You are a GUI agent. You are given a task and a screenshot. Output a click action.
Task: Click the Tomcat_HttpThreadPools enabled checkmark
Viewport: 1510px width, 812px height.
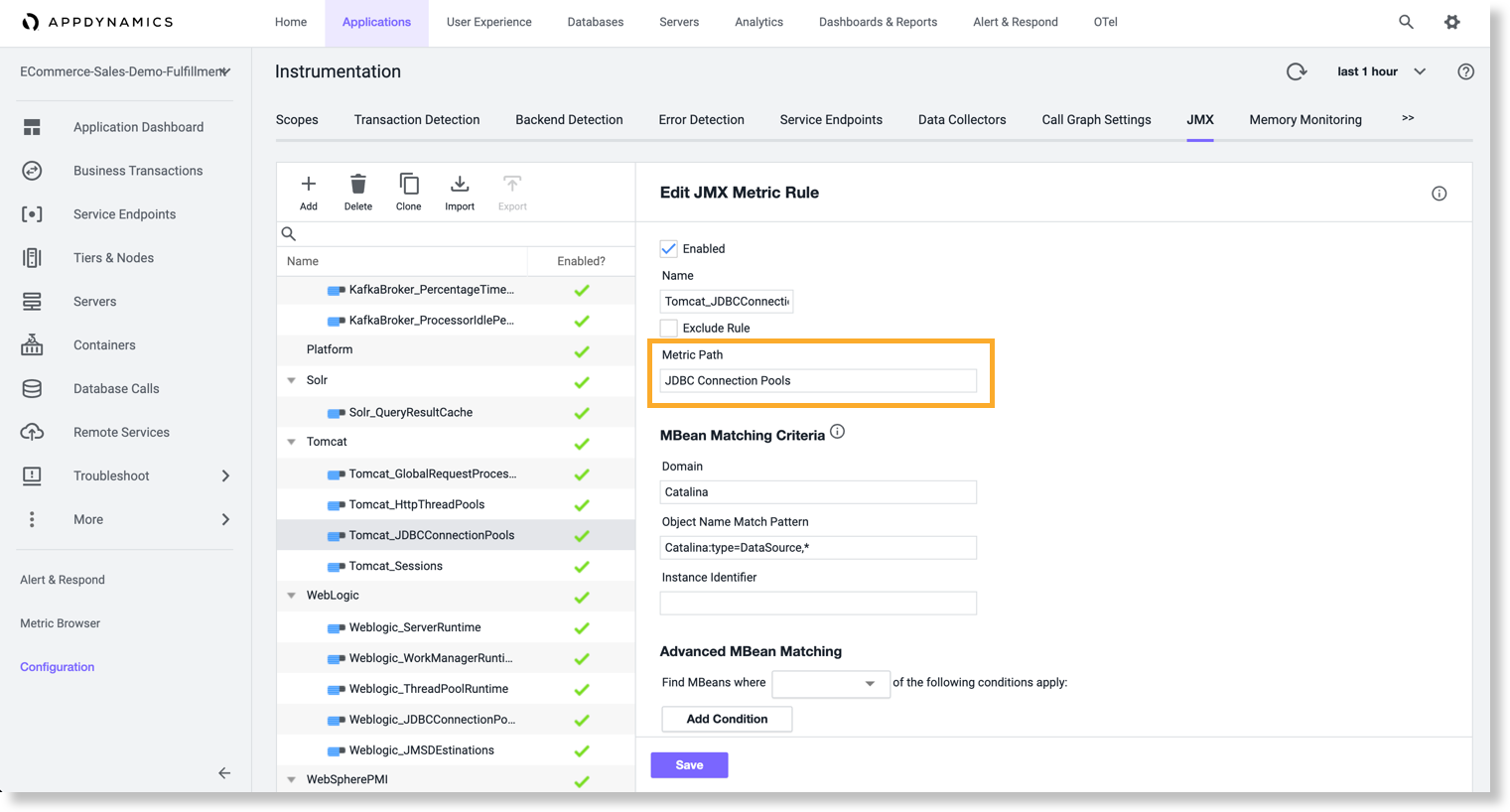tap(582, 505)
